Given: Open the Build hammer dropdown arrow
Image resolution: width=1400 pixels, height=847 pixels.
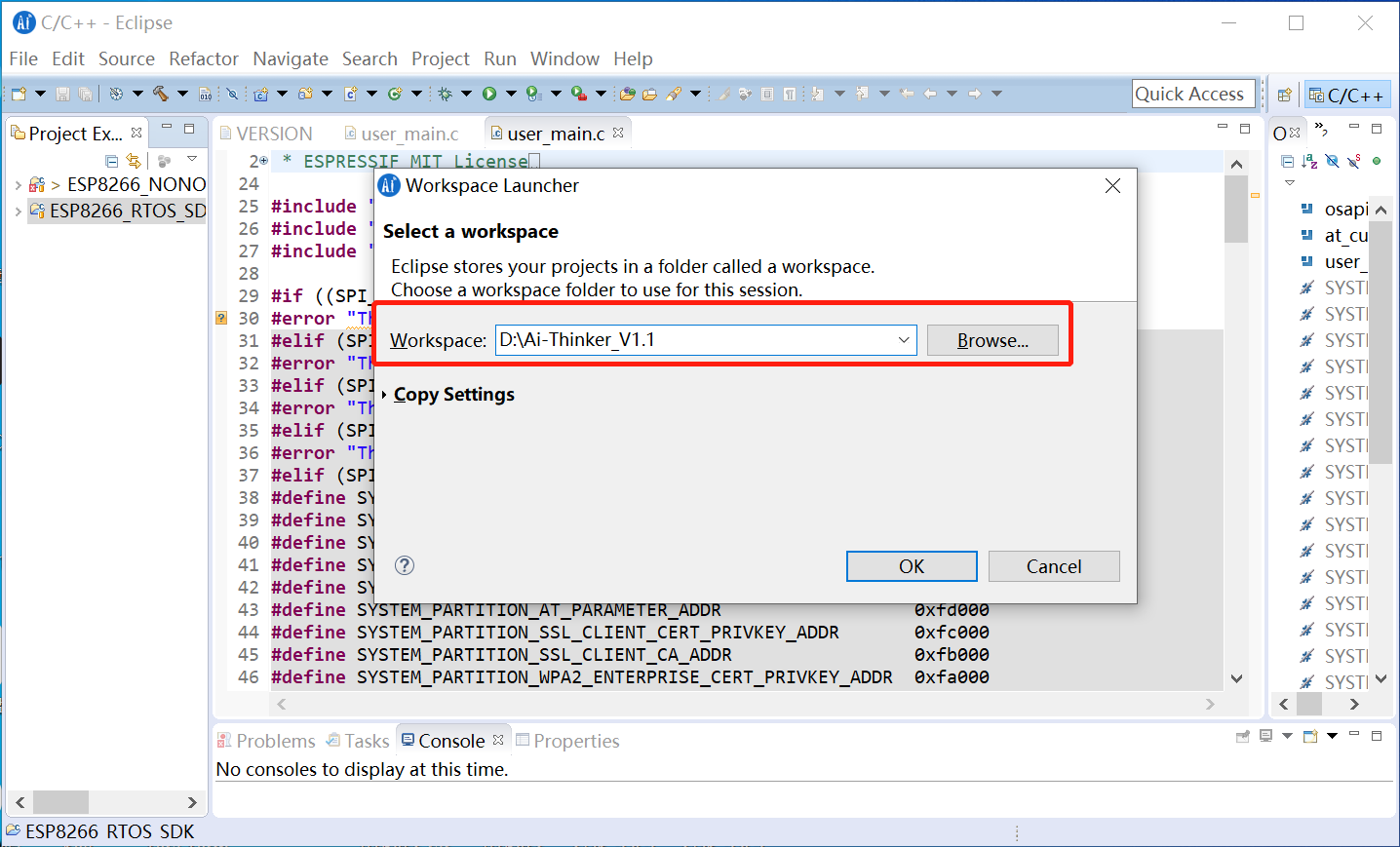Looking at the screenshot, I should (182, 94).
